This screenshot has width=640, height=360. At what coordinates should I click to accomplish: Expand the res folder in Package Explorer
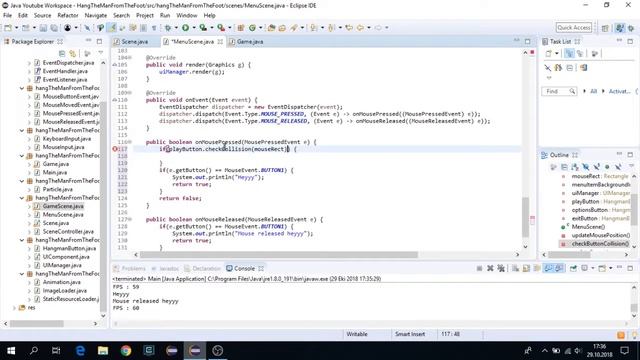point(14,308)
